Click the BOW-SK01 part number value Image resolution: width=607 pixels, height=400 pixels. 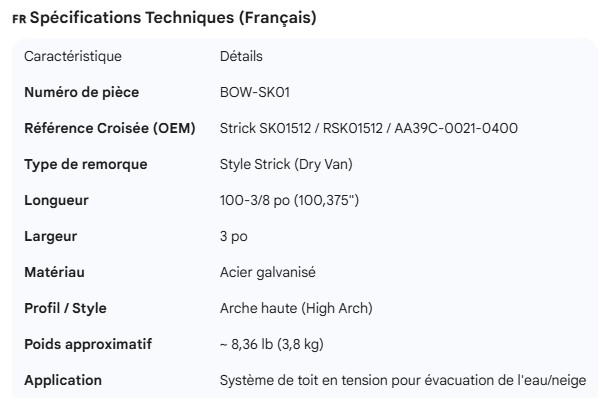254,92
